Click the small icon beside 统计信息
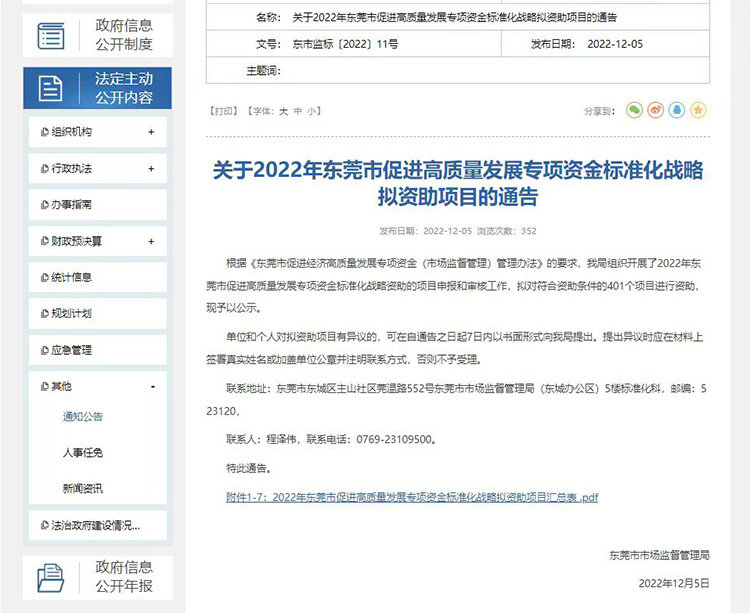 [x=44, y=277]
